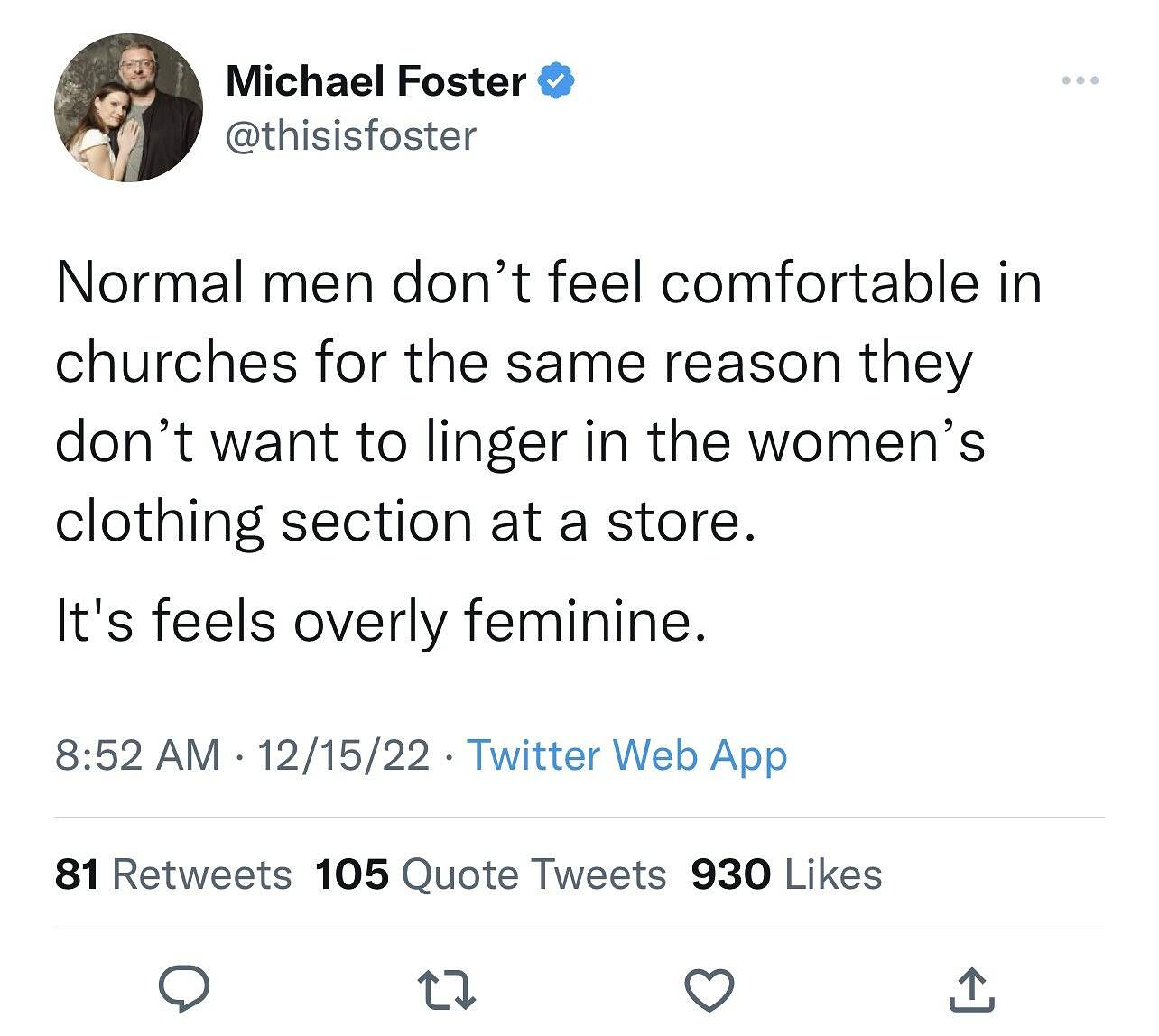Click the 8:52 AM timestamp
The image size is (1159, 1036).
(x=137, y=755)
